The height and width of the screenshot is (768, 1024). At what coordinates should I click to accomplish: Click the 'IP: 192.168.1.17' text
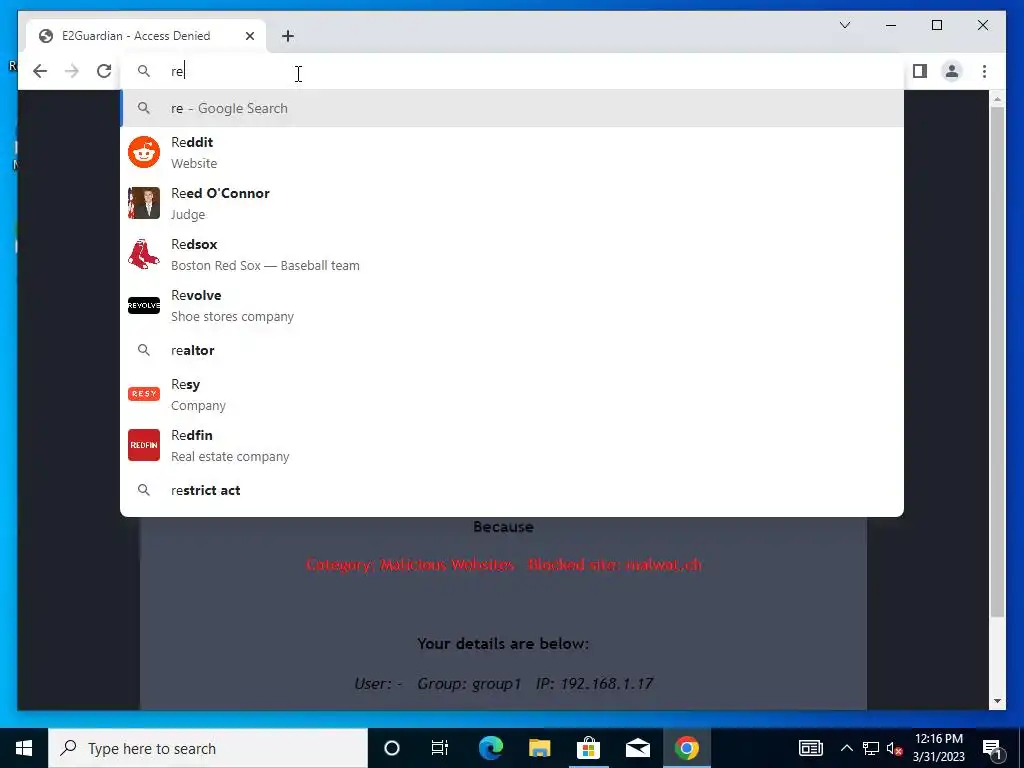[x=594, y=683]
